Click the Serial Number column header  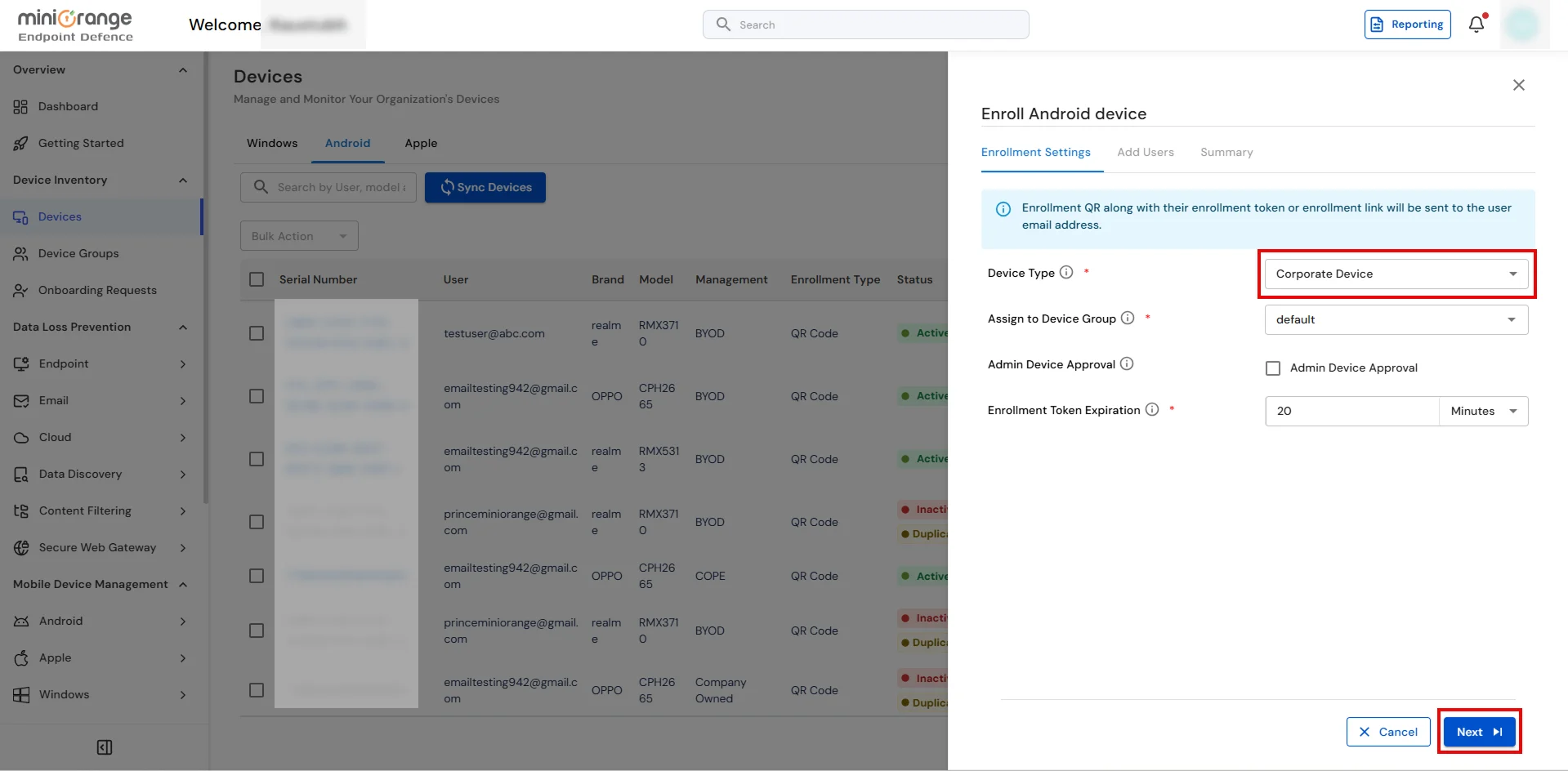click(x=318, y=279)
